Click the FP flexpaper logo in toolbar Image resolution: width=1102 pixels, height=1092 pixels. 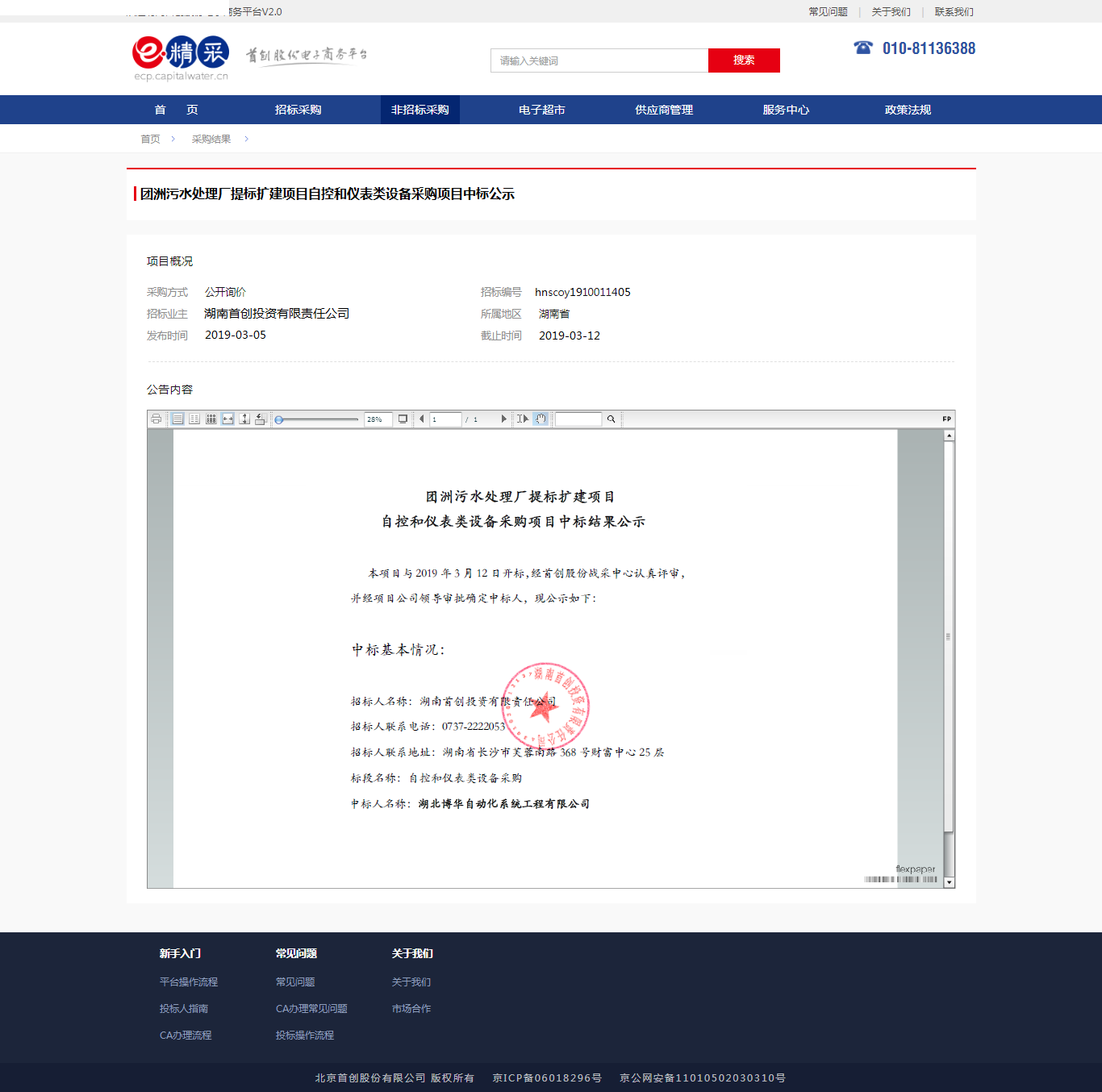click(x=946, y=419)
